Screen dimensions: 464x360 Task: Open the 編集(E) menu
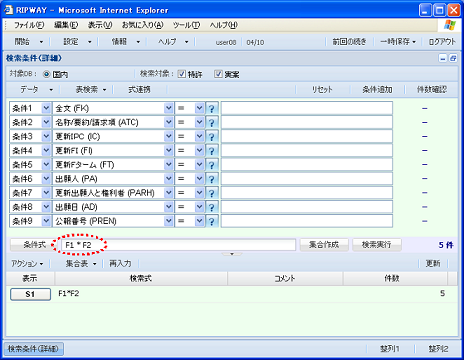pyautogui.click(x=66, y=25)
